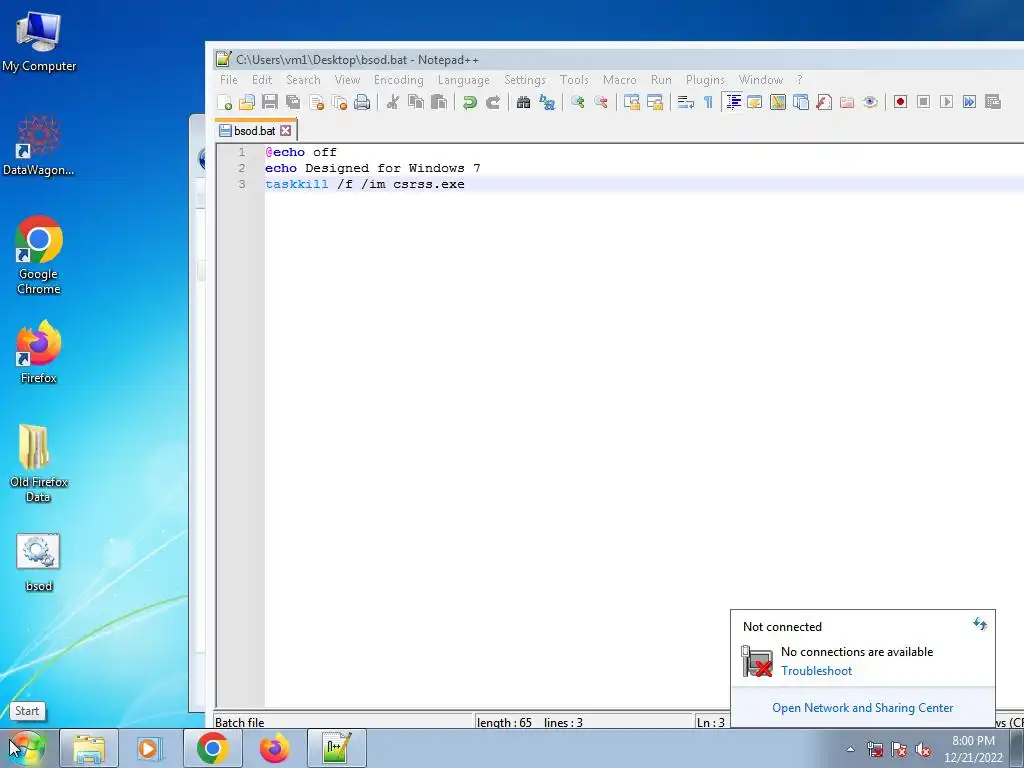Click the Redo arrow icon
1024x768 pixels.
click(x=493, y=102)
